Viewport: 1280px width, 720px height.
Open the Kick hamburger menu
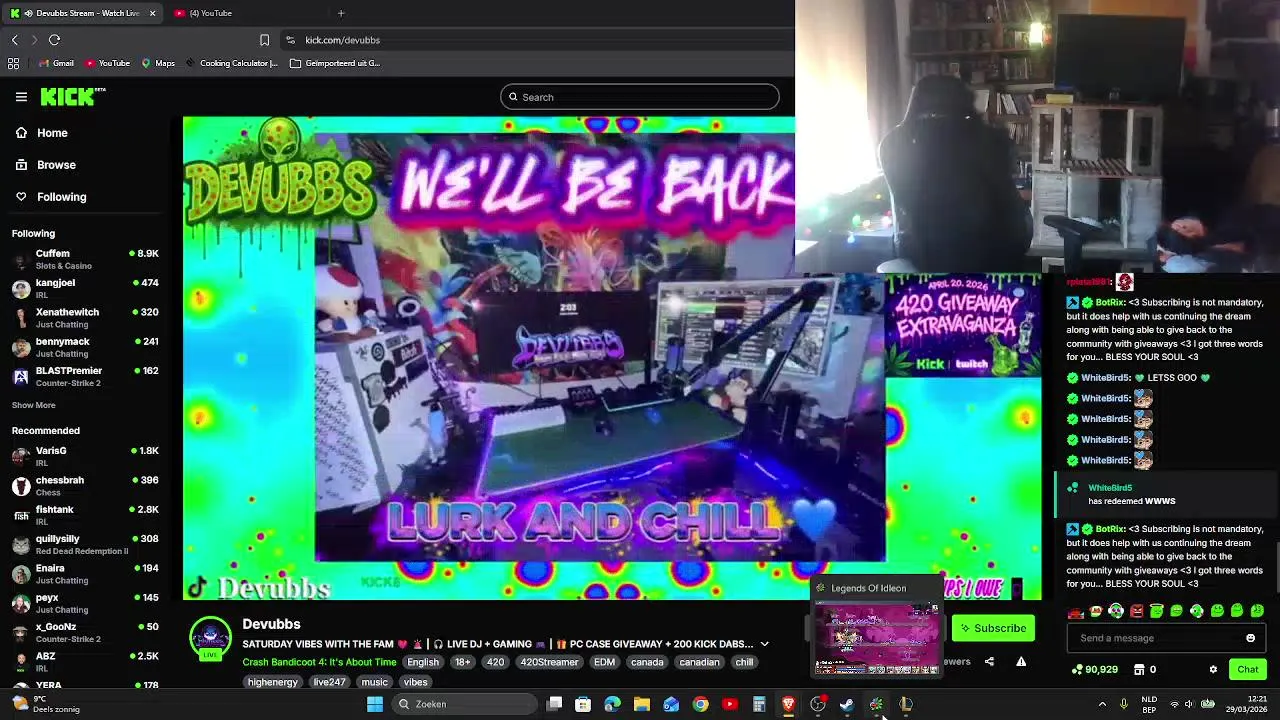click(x=21, y=97)
